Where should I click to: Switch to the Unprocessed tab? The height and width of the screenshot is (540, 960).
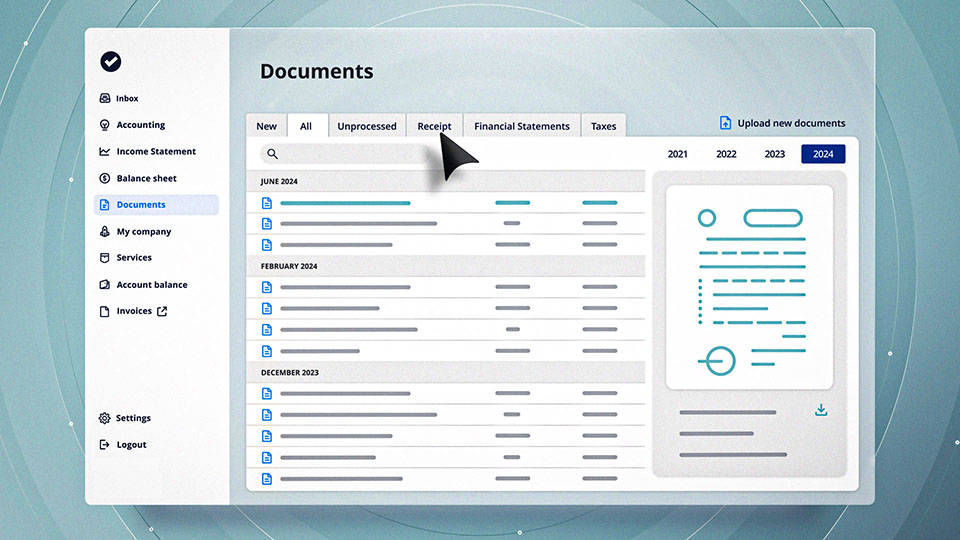coord(366,126)
